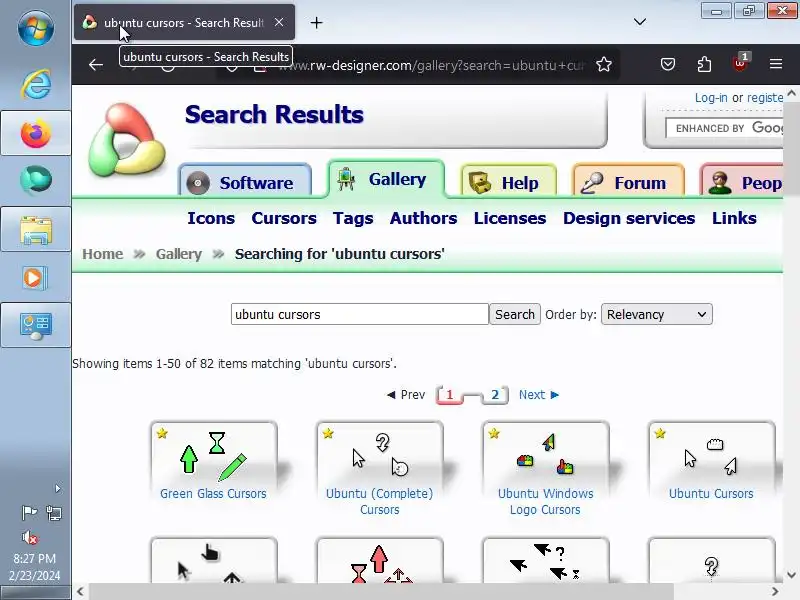This screenshot has width=800, height=600.
Task: Close the ubuntu cursors browser tab
Action: (x=279, y=22)
